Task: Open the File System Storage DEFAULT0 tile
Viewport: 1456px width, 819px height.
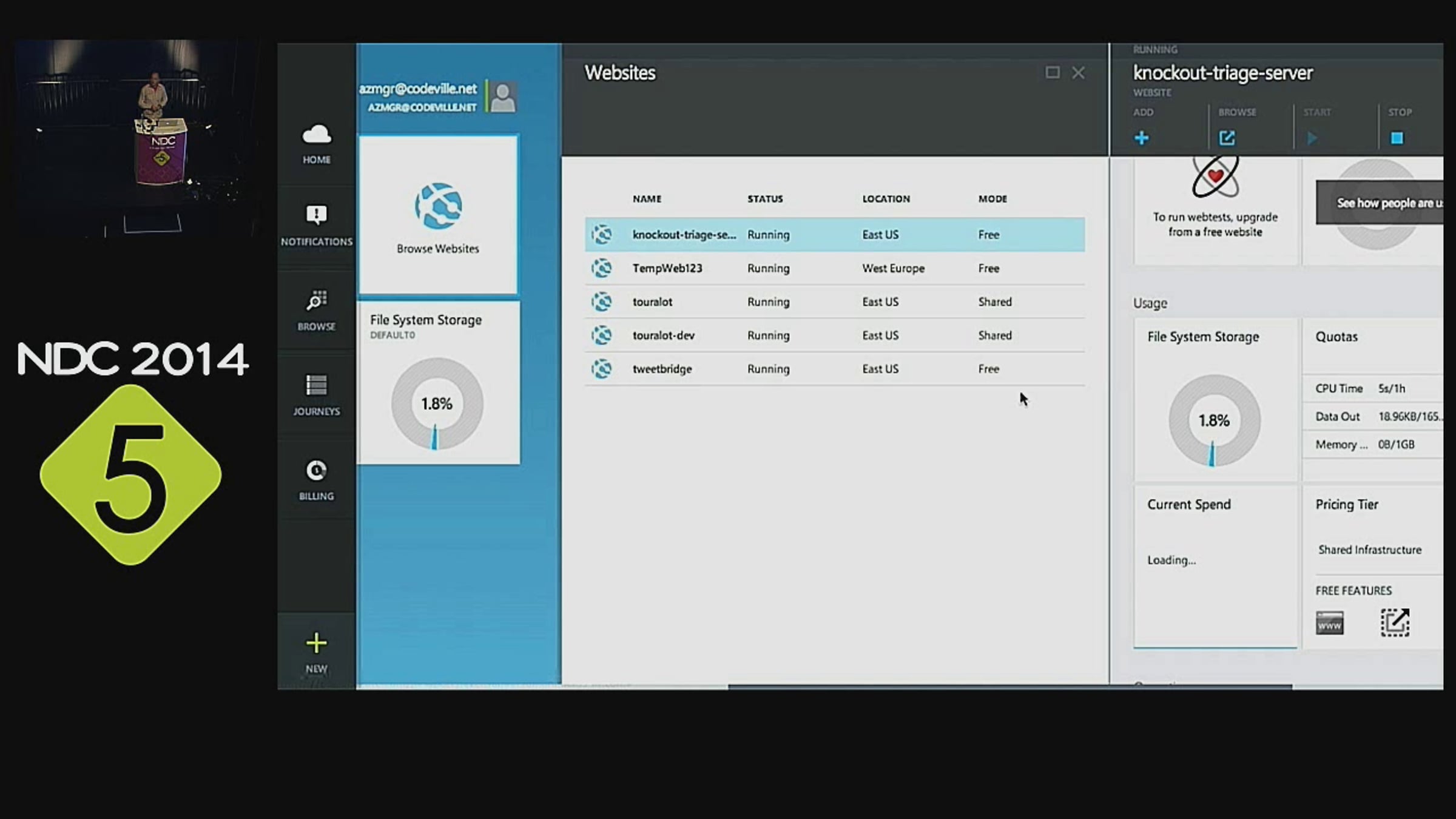Action: 438,383
